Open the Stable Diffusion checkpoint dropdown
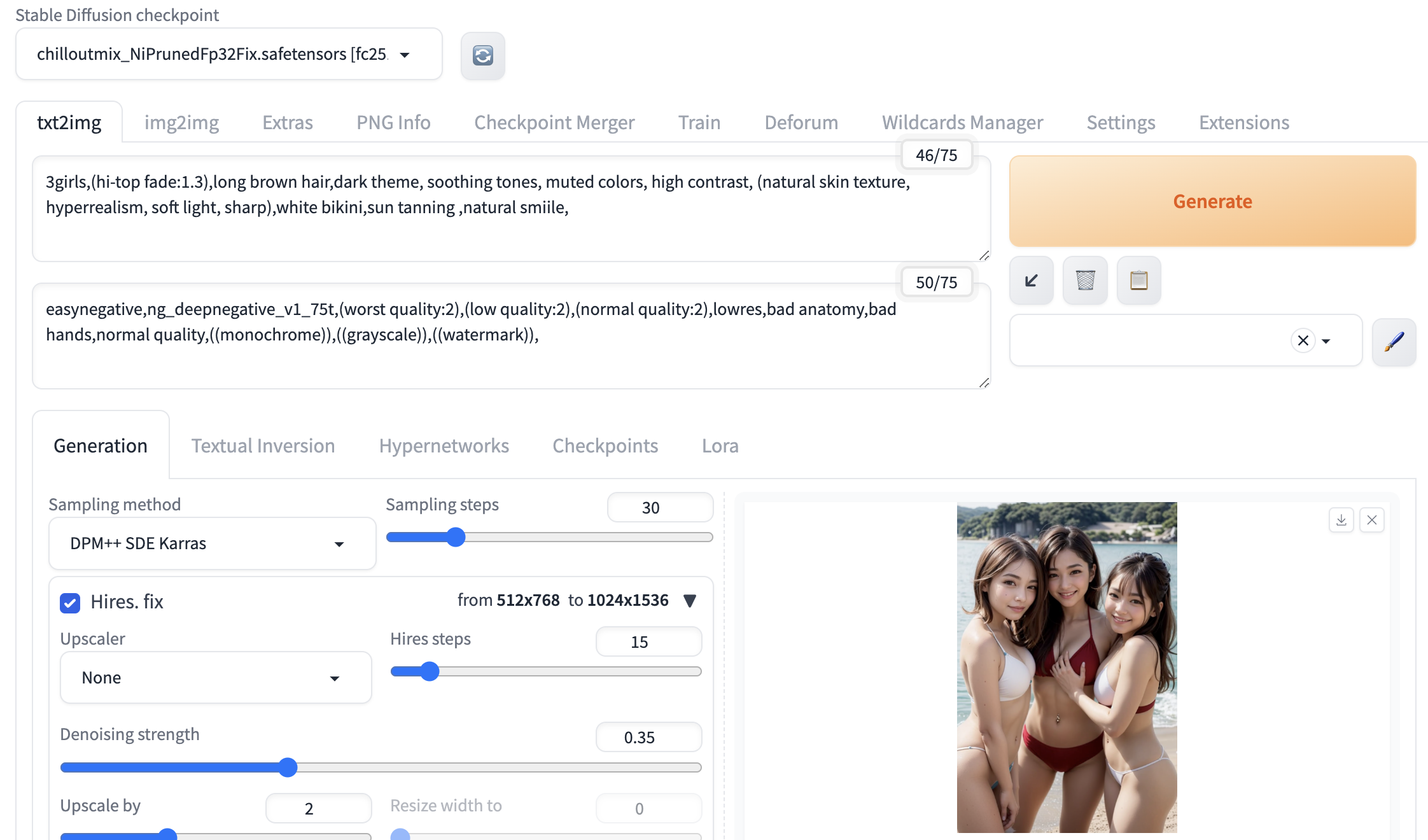The width and height of the screenshot is (1428, 840). click(229, 54)
